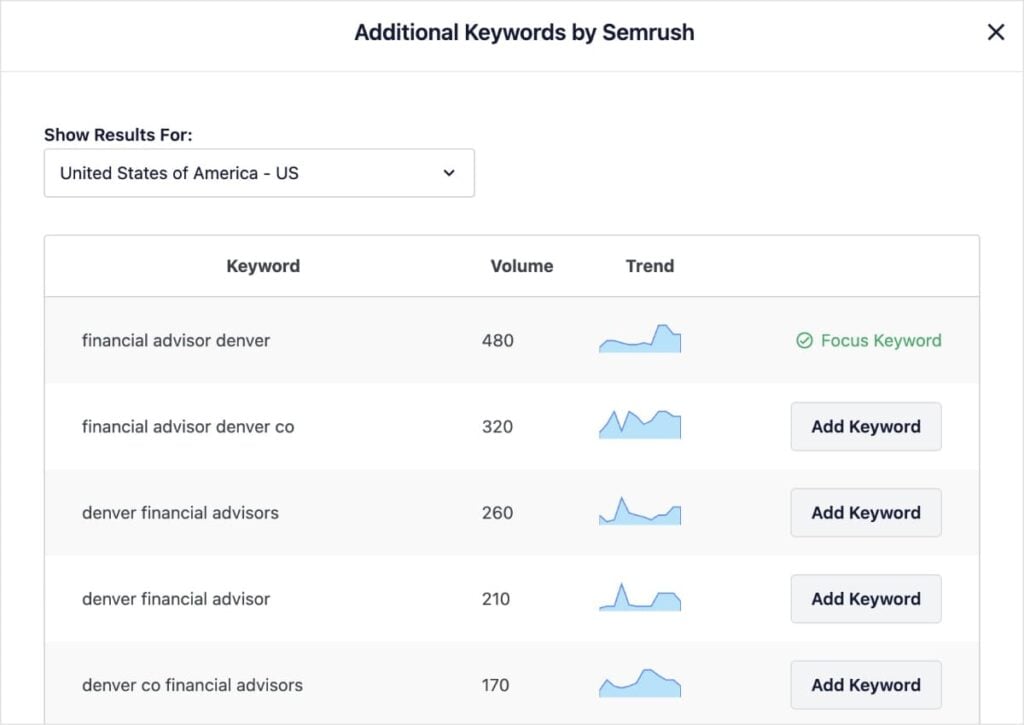The height and width of the screenshot is (725, 1024).
Task: Add Keyword for denver financial advisor
Action: (x=865, y=598)
